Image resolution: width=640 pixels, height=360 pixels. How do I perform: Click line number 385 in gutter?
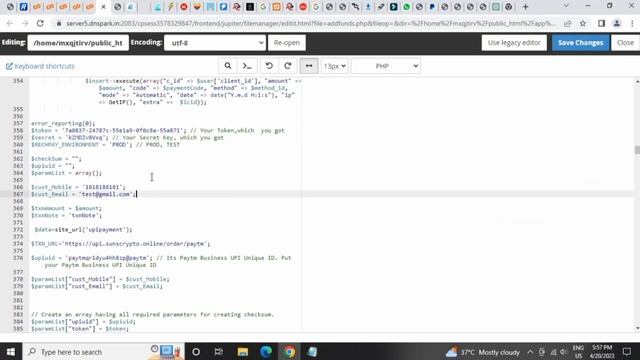18,329
